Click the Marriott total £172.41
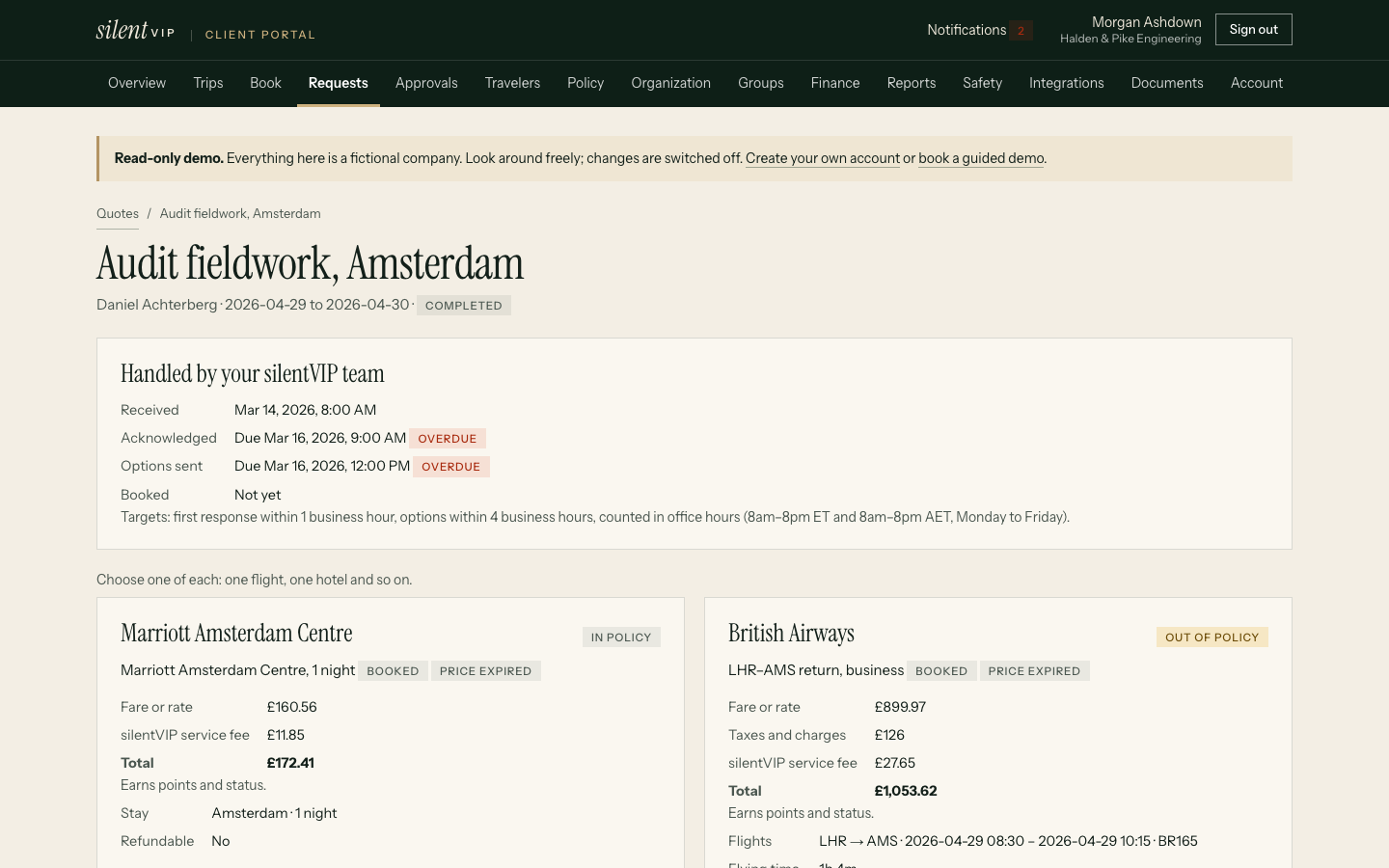 click(x=290, y=763)
